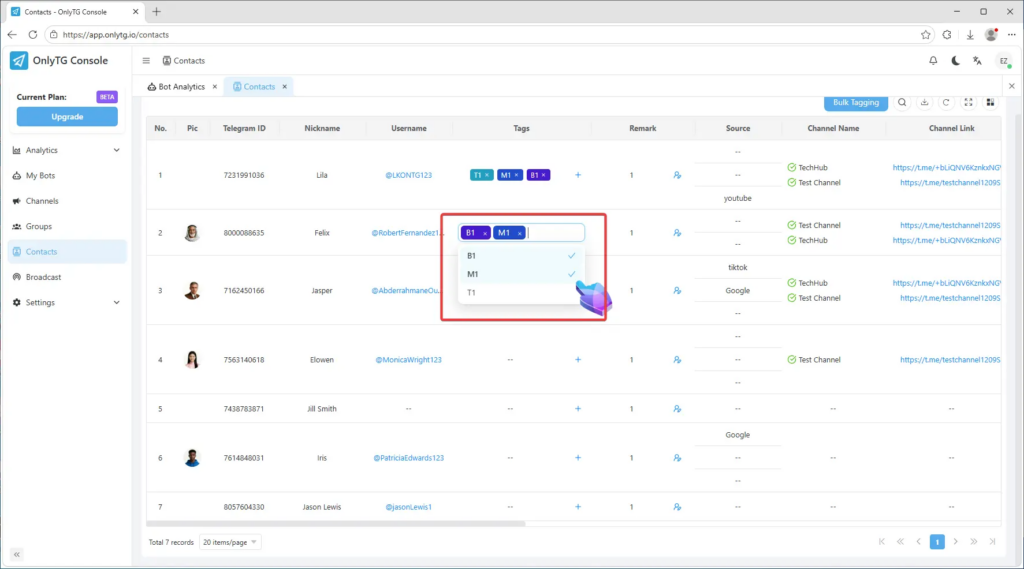Open the language translation icon
Screen dimensions: 1024x569
click(x=977, y=61)
